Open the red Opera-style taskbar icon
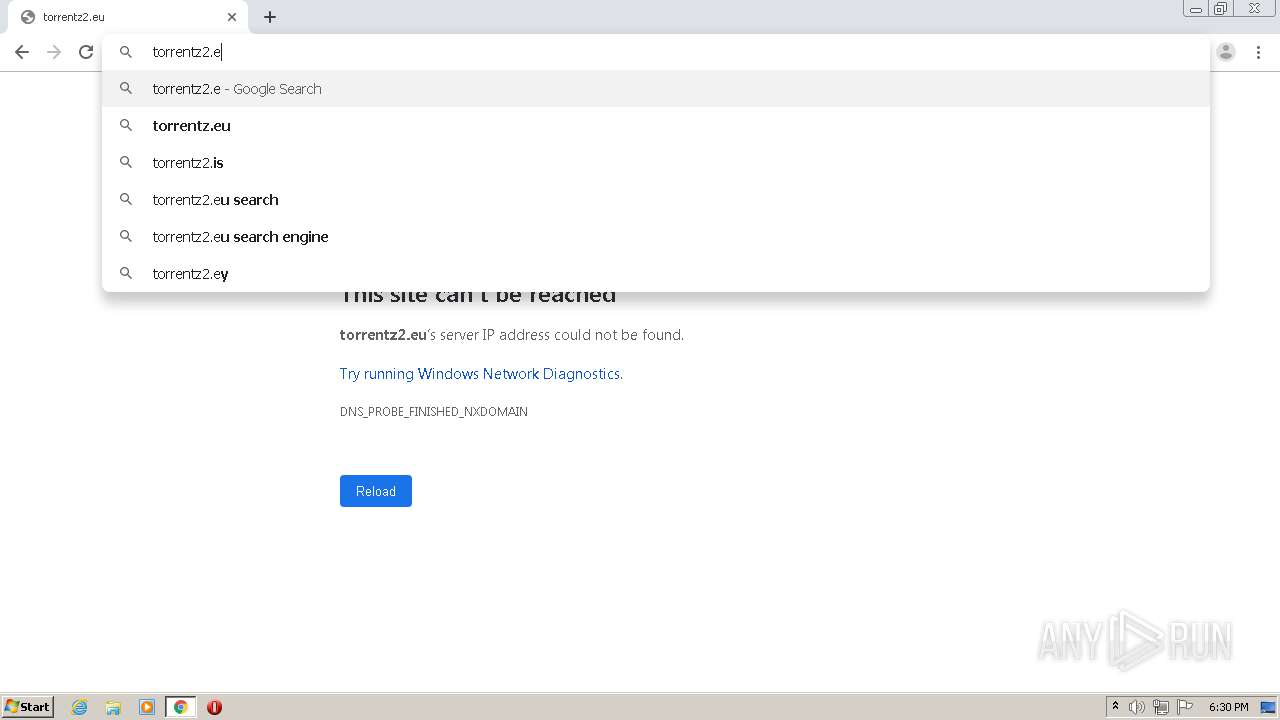This screenshot has width=1280, height=720. tap(214, 707)
